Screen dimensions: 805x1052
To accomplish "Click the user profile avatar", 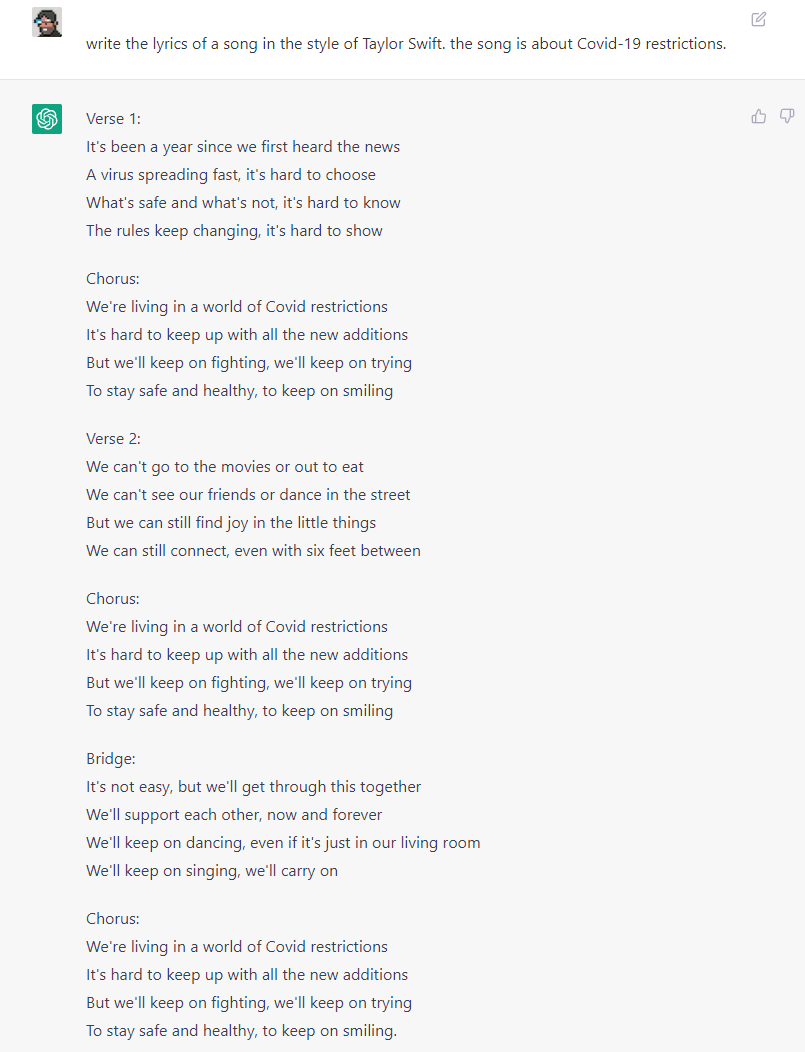I will 47,22.
